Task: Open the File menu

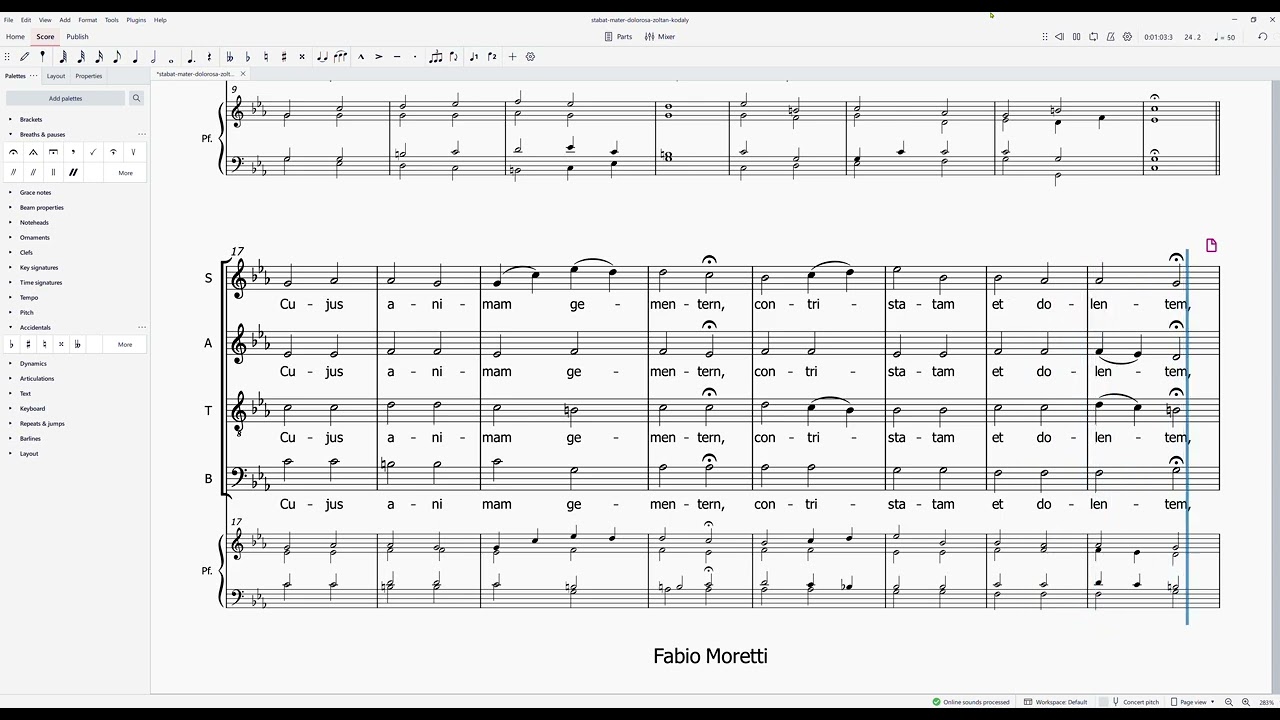Action: click(9, 20)
